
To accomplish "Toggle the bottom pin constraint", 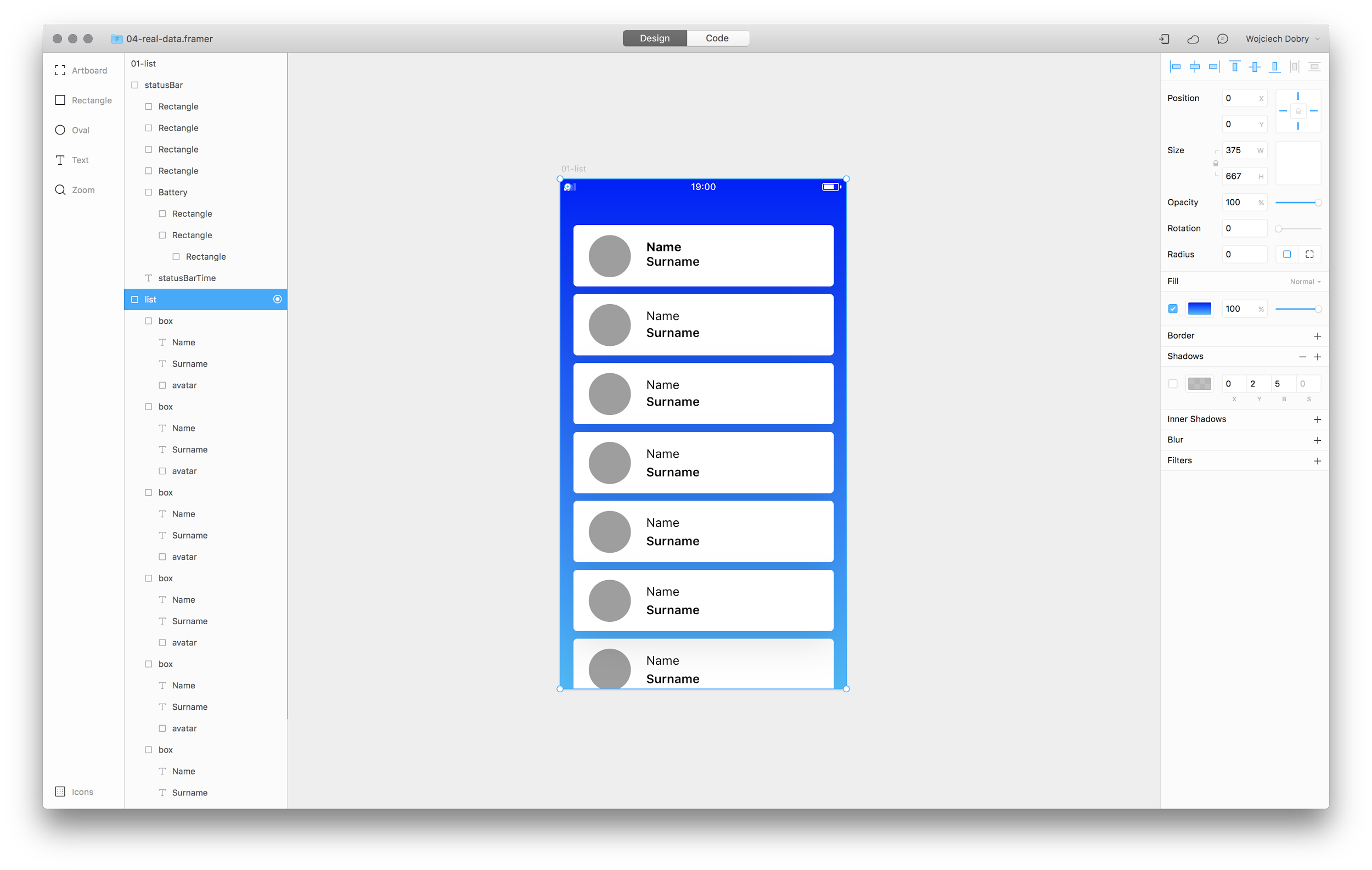I will click(1298, 126).
